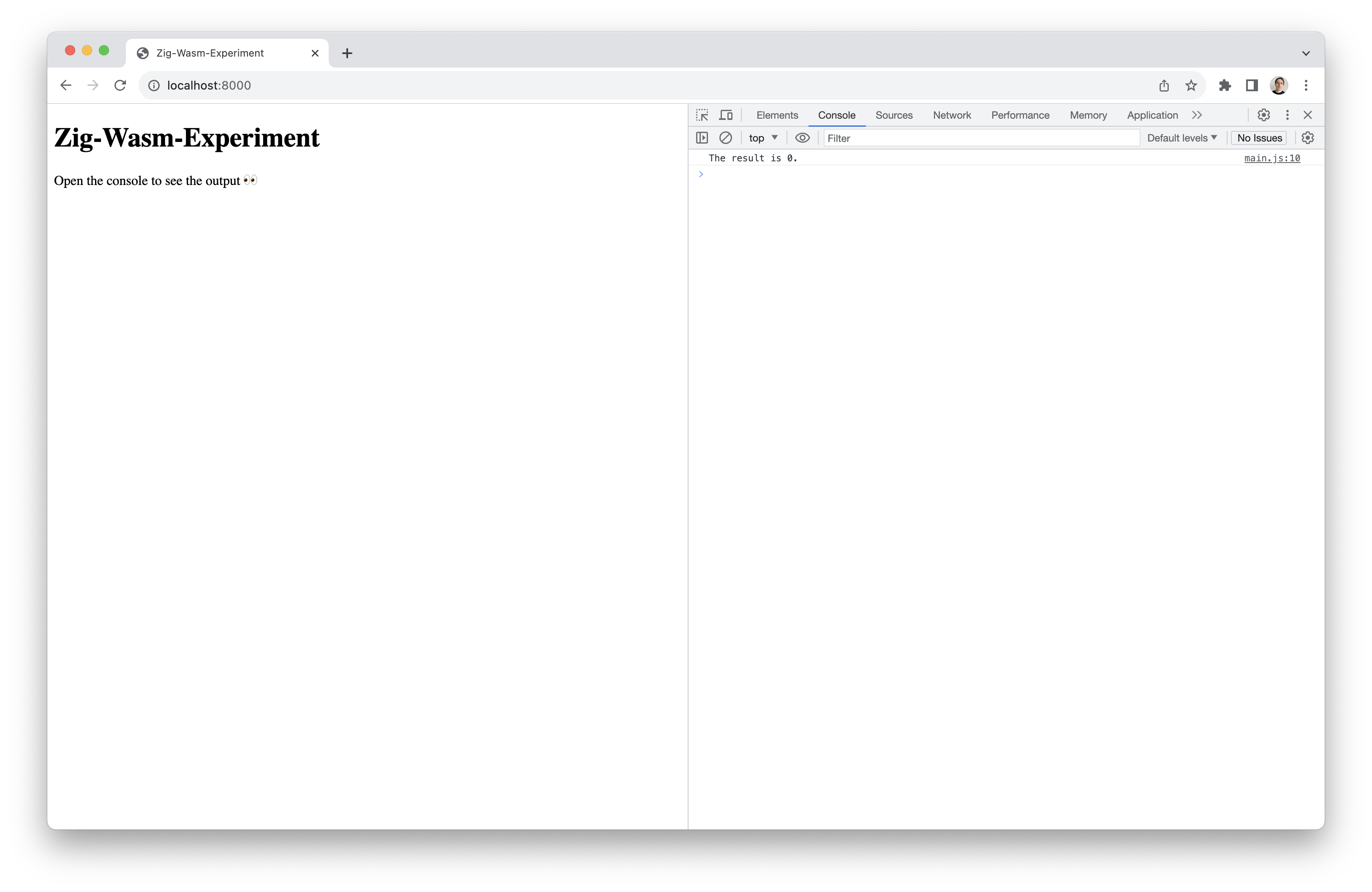Click the No Issues button
Viewport: 1372px width, 892px height.
[x=1259, y=138]
